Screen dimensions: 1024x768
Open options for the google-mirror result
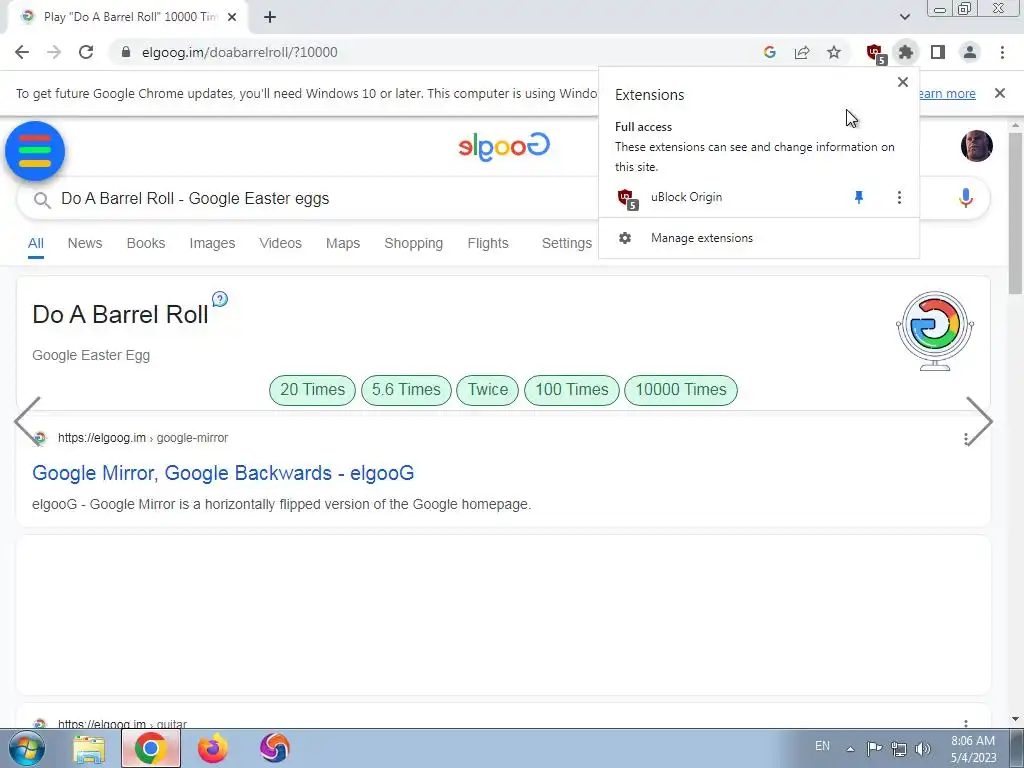pyautogui.click(x=965, y=439)
